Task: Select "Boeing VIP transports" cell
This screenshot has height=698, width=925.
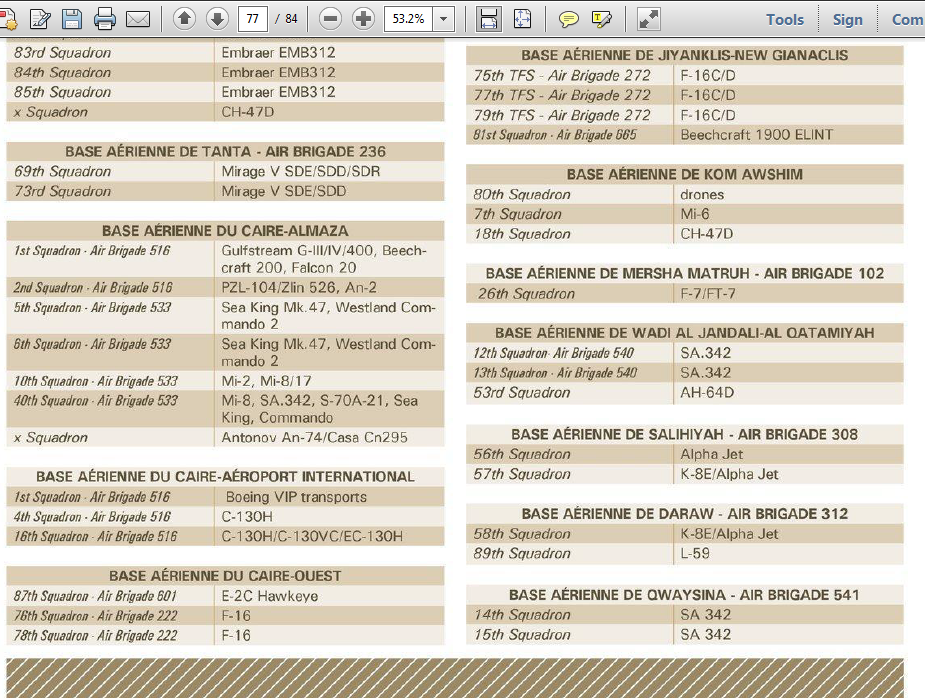Action: (x=296, y=497)
